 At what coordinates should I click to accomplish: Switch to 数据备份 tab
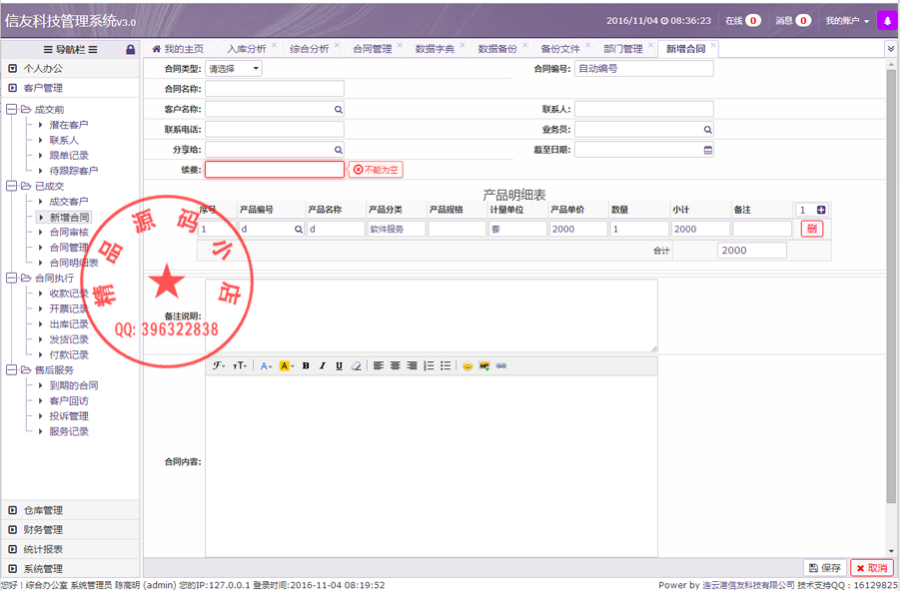tap(497, 49)
